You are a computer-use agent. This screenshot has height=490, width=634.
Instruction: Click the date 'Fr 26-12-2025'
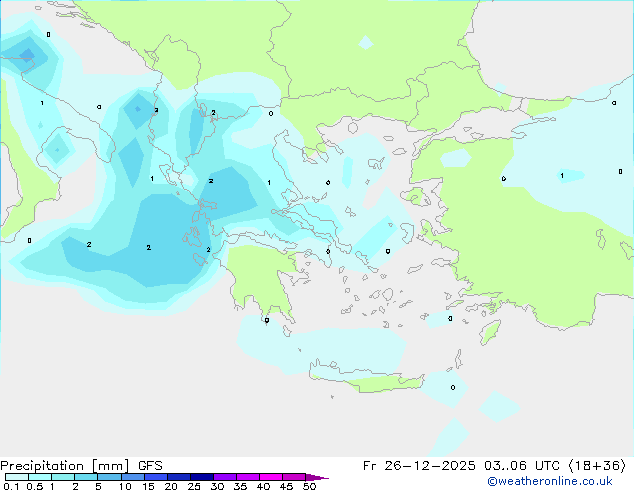(x=419, y=466)
